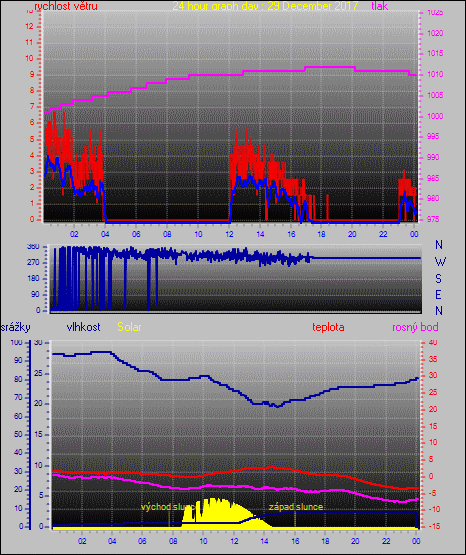
Task: Click the 'západ slunce' sunset marker label
Action: click(x=296, y=507)
